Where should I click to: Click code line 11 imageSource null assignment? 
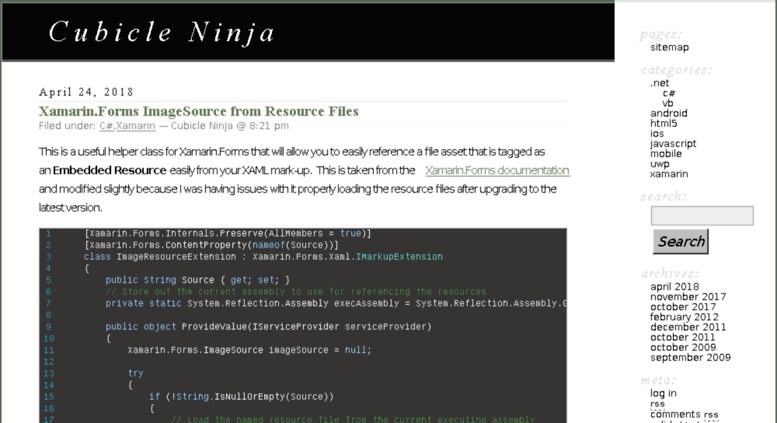[x=249, y=350]
